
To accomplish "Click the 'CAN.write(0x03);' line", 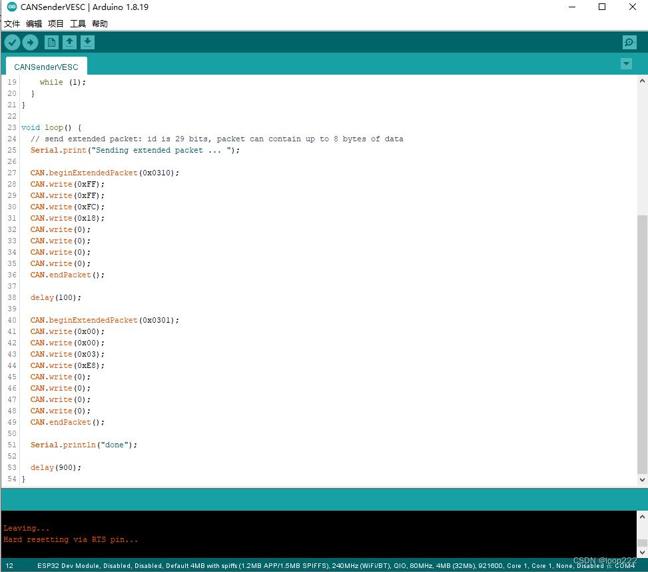I will (67, 354).
